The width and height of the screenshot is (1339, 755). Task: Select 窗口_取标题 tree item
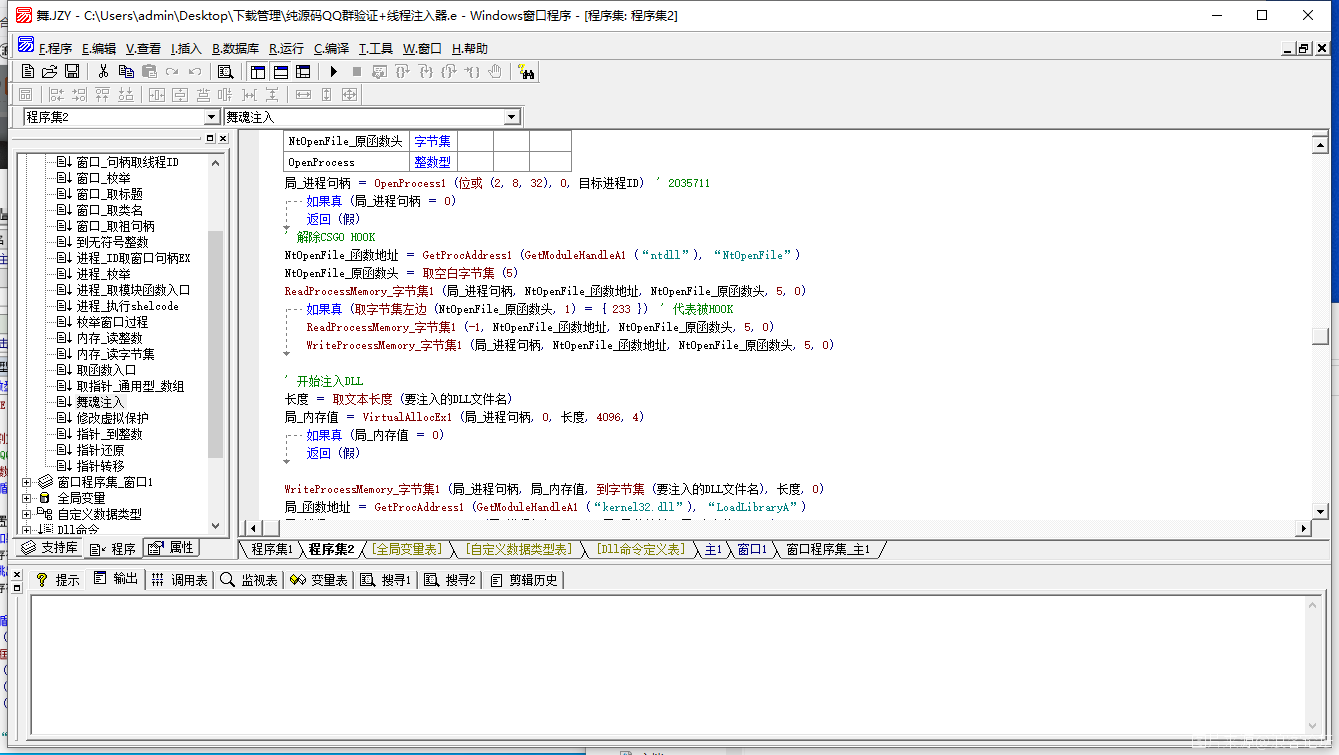[x=109, y=194]
